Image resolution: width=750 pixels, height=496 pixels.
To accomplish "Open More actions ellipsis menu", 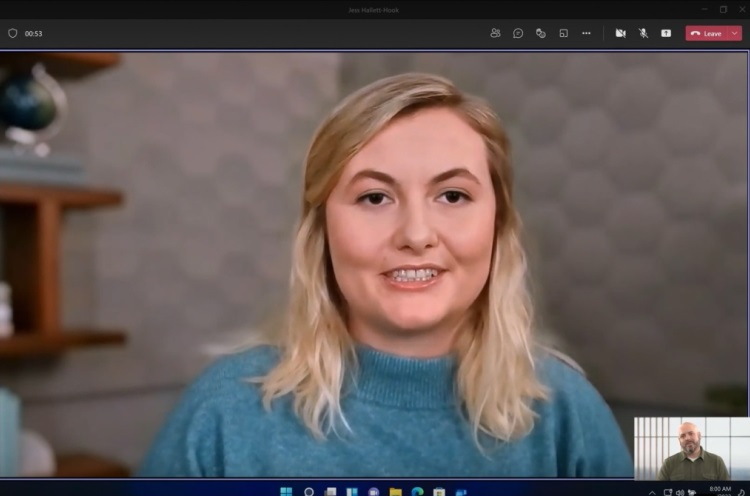I will point(586,33).
